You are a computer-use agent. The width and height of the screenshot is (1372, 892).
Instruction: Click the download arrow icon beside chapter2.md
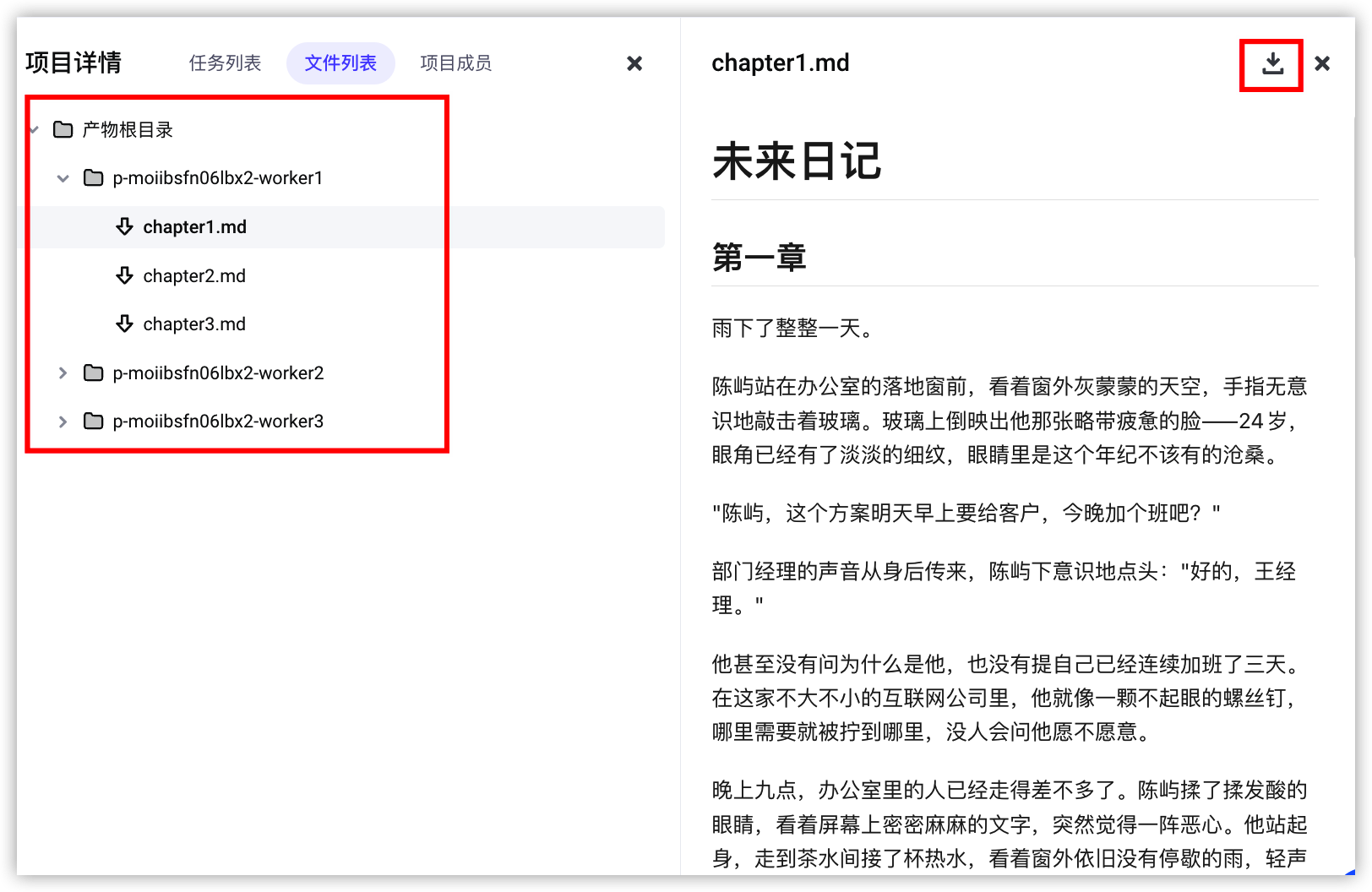[124, 275]
